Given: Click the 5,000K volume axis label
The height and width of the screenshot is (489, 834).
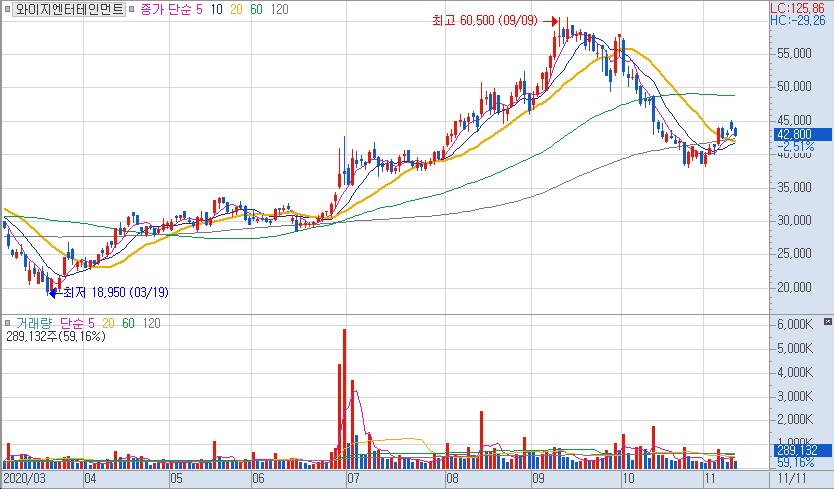Looking at the screenshot, I should click(794, 348).
